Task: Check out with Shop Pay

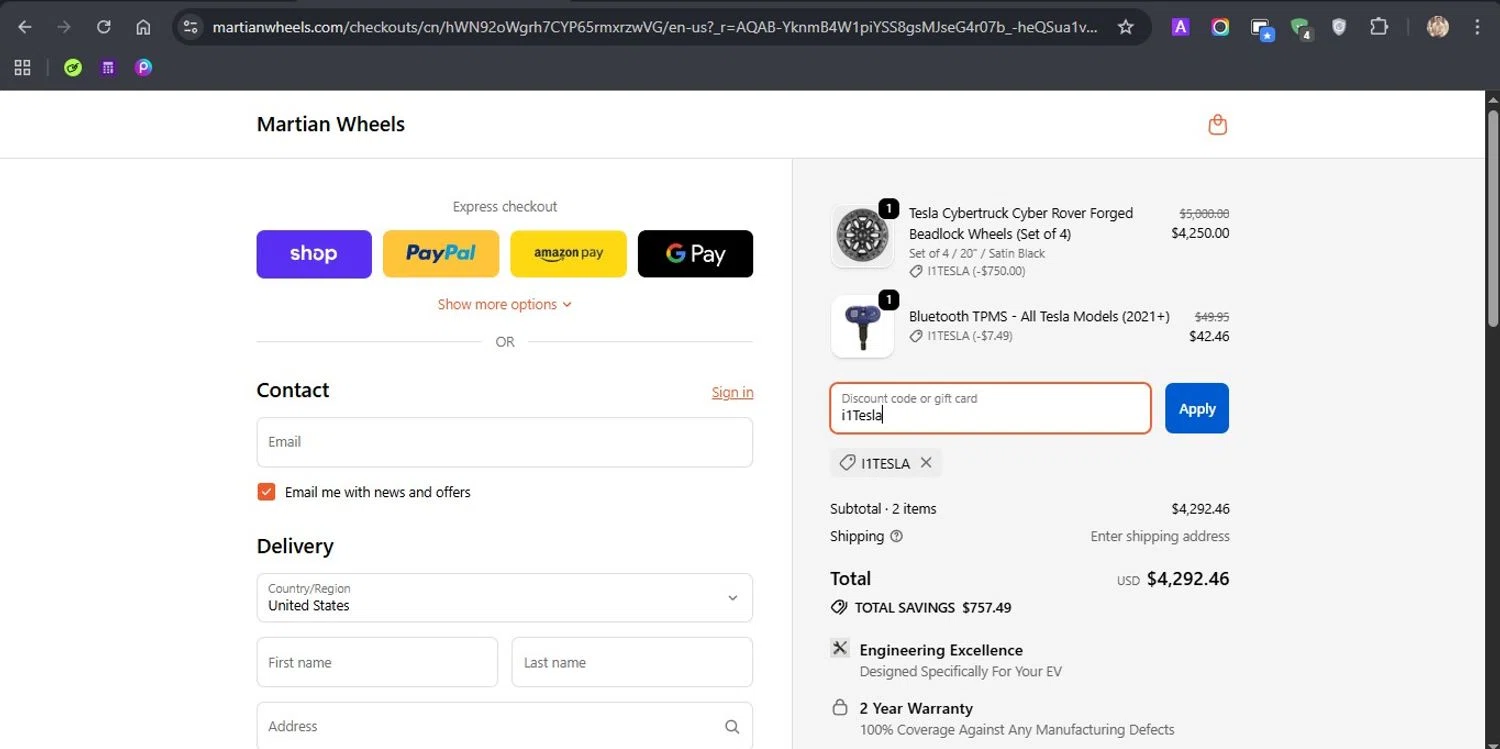Action: click(314, 254)
